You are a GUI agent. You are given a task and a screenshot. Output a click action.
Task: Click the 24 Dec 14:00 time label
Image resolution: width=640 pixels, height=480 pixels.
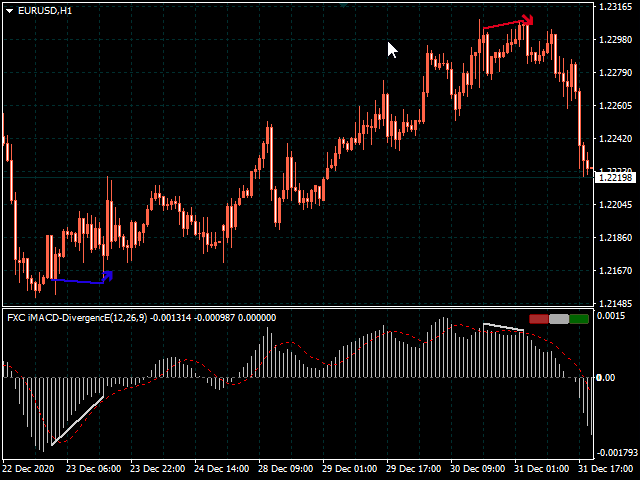[x=222, y=469]
